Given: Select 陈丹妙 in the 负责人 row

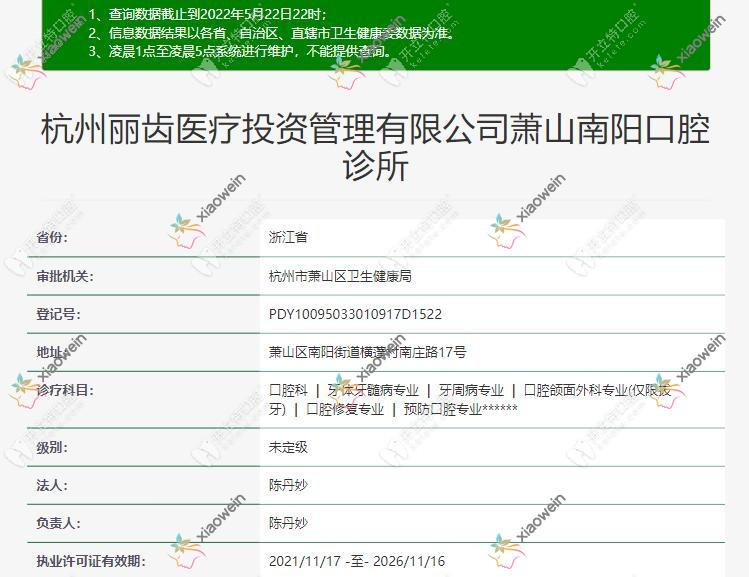Looking at the screenshot, I should click(288, 523).
